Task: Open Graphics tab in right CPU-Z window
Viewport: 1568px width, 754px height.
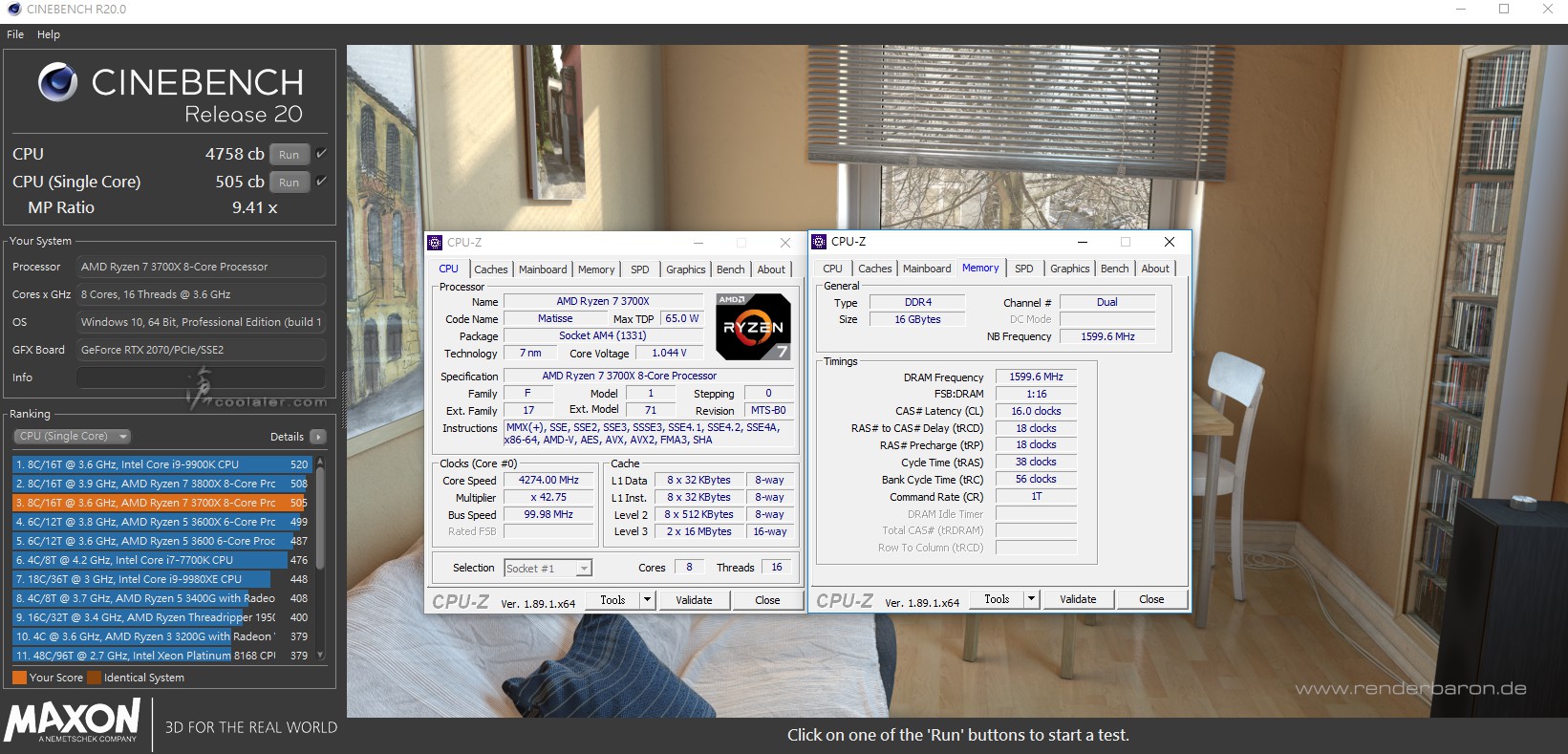Action: click(1070, 269)
